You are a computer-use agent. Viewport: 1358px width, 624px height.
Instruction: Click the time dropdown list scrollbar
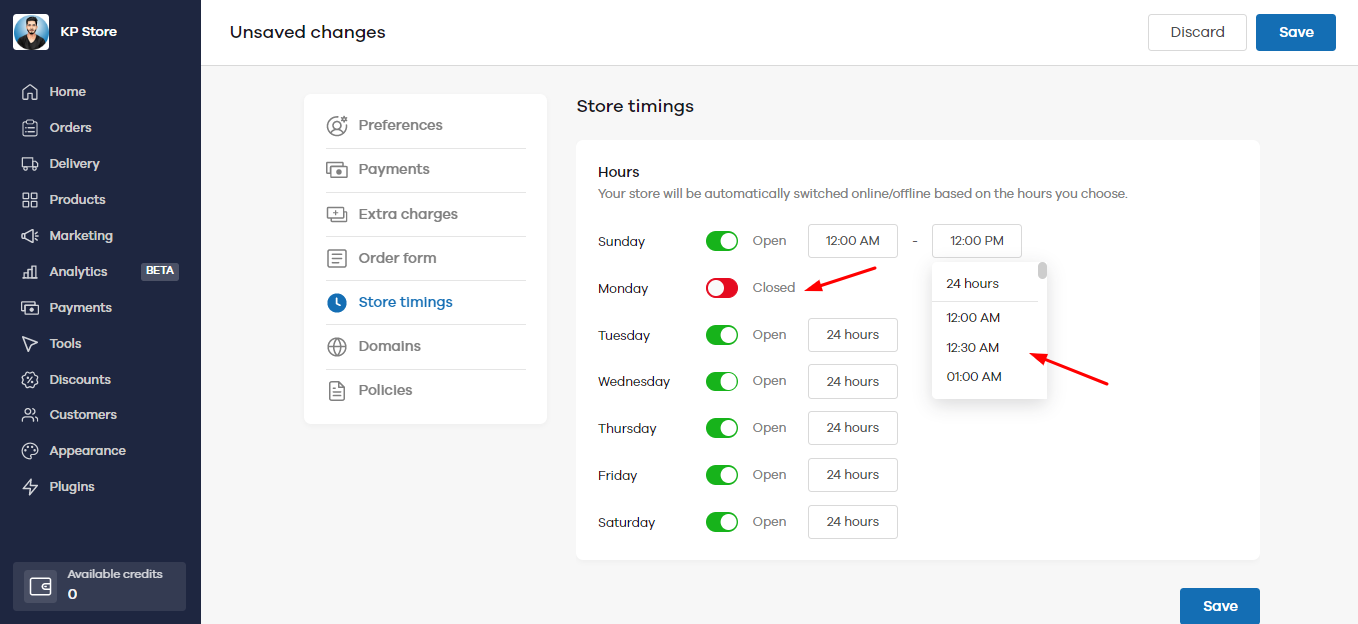(x=1042, y=271)
